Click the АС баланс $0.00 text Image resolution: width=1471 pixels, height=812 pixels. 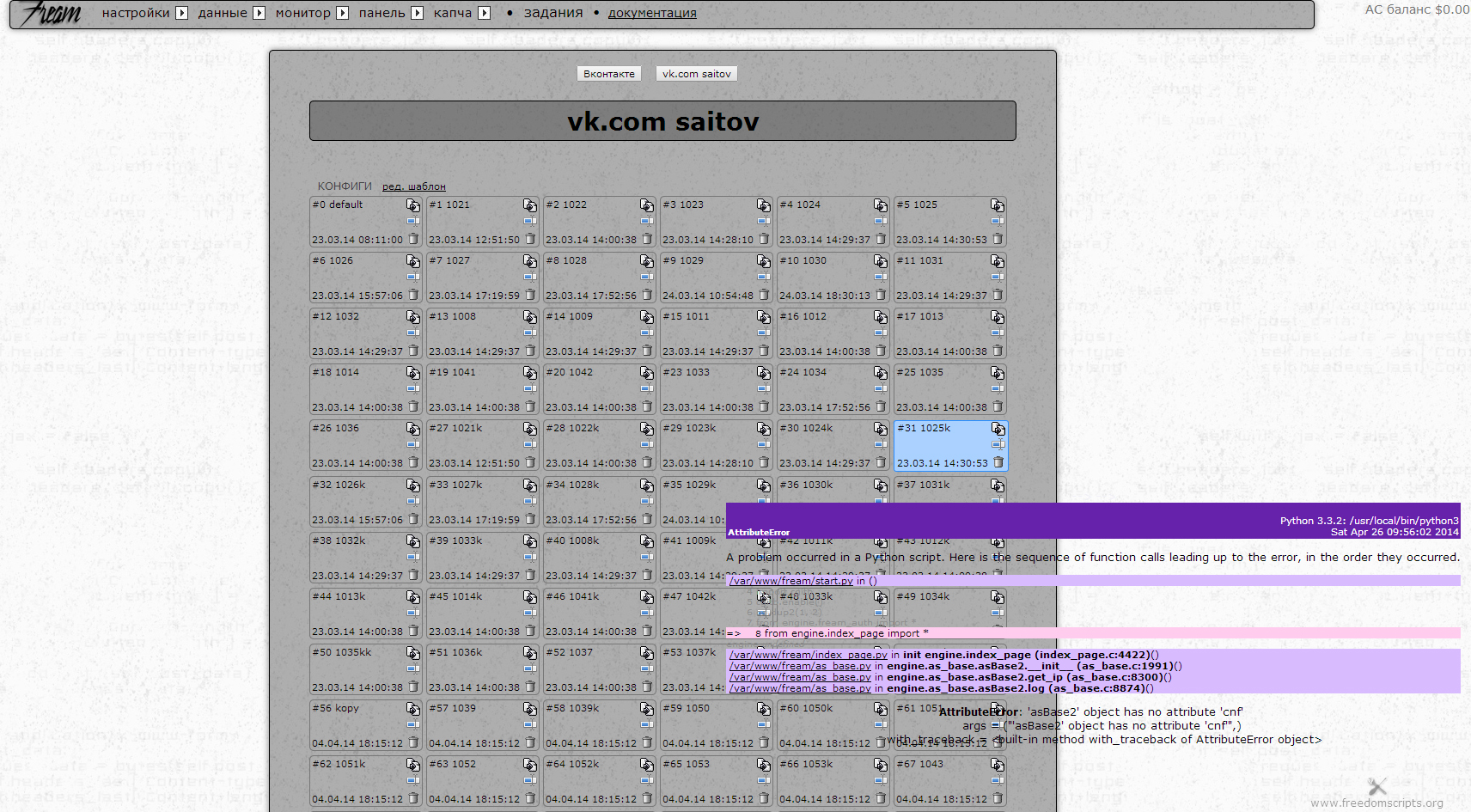pos(1417,9)
